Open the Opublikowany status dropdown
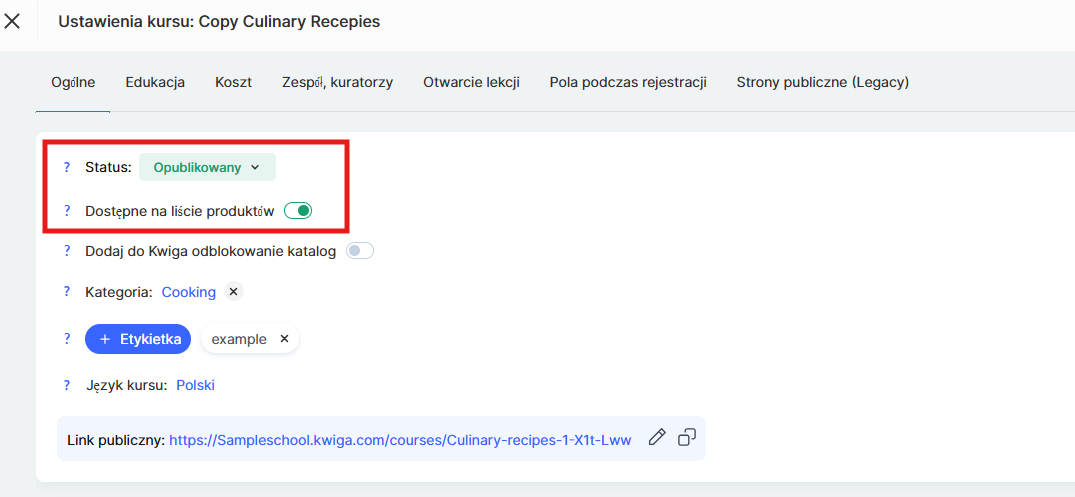1075x497 pixels. coord(207,167)
